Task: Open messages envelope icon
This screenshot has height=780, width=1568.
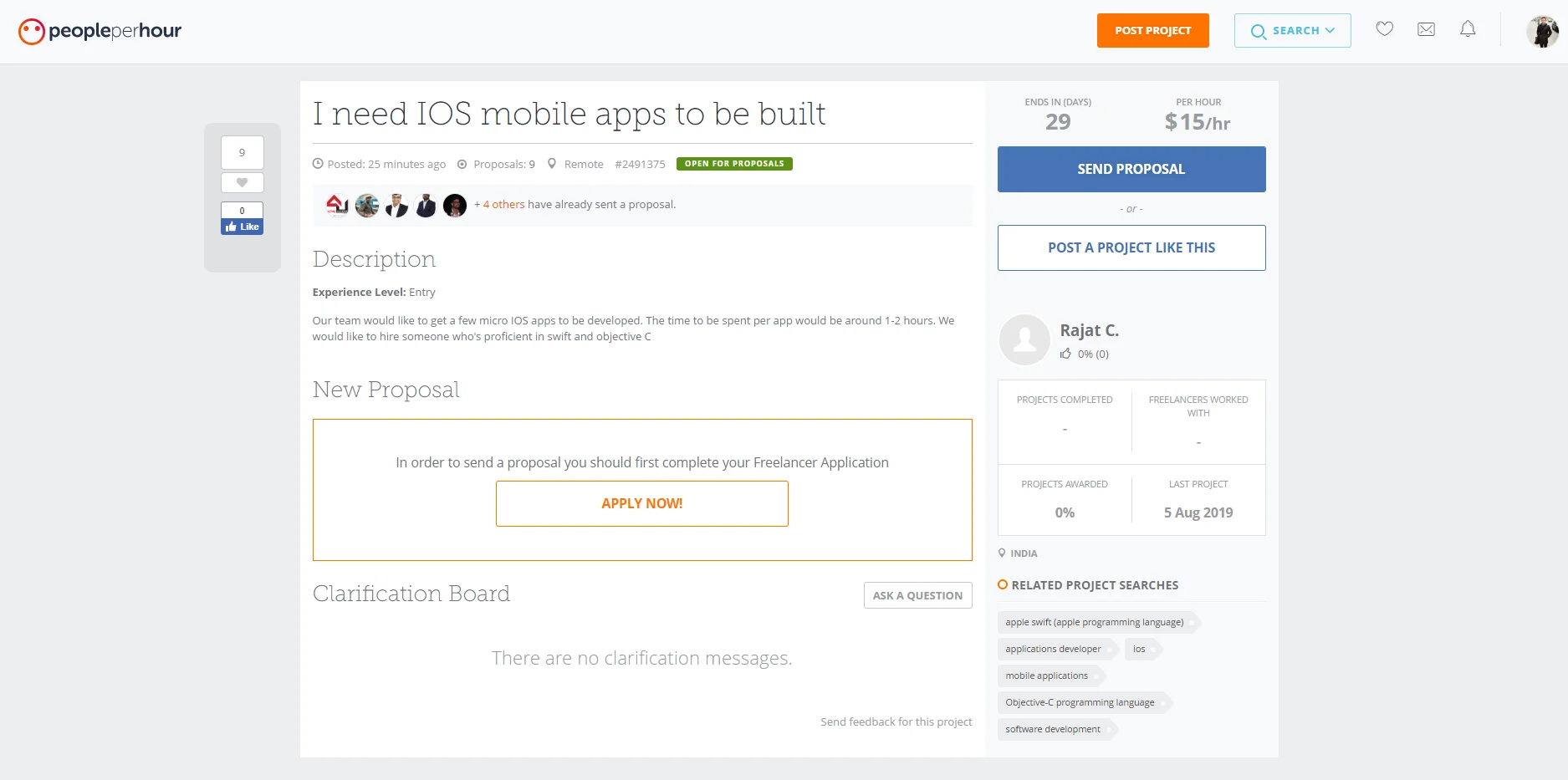Action: [1427, 29]
